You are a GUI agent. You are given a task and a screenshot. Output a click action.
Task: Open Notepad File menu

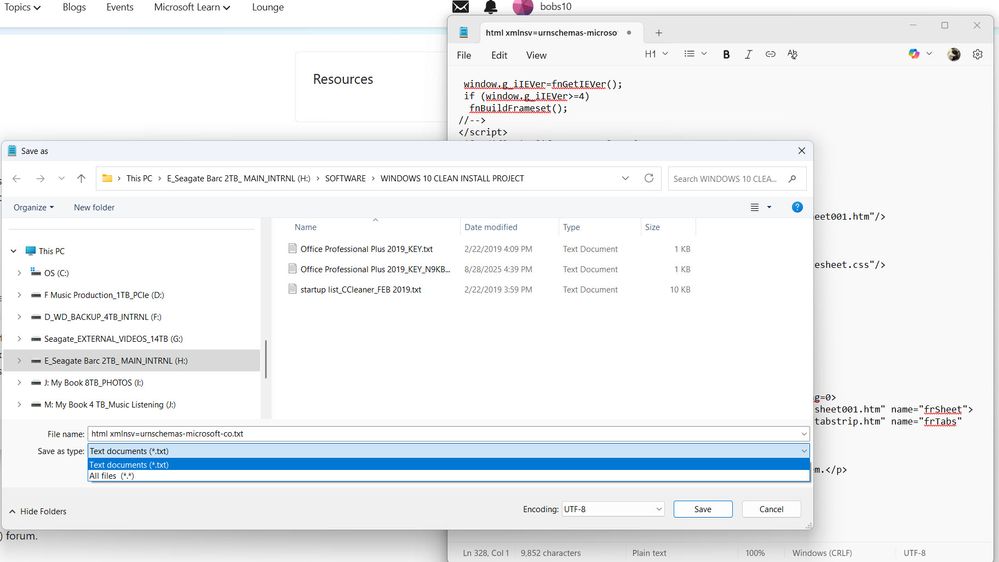pos(464,55)
